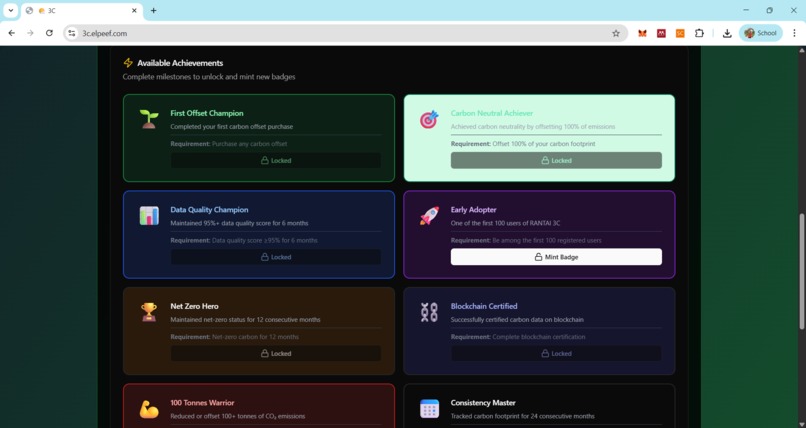
Task: Click the Early Adopter title
Action: point(473,210)
